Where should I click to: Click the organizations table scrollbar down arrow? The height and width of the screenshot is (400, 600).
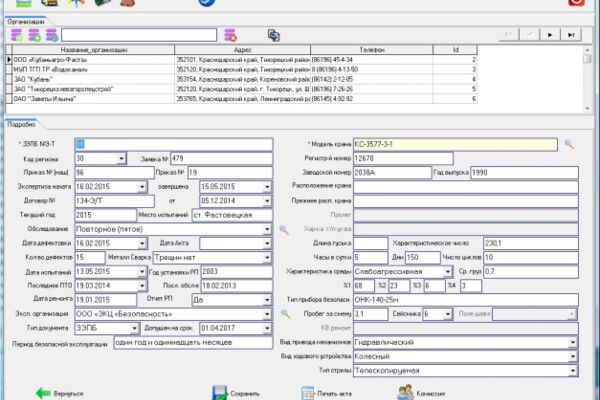(x=587, y=108)
